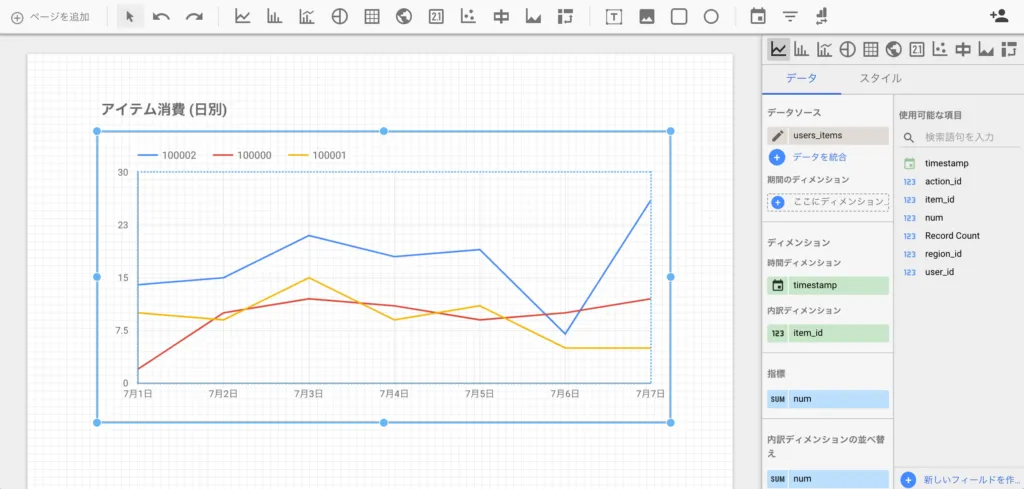Add a data control
This screenshot has height=489, width=1024.
tap(822, 17)
